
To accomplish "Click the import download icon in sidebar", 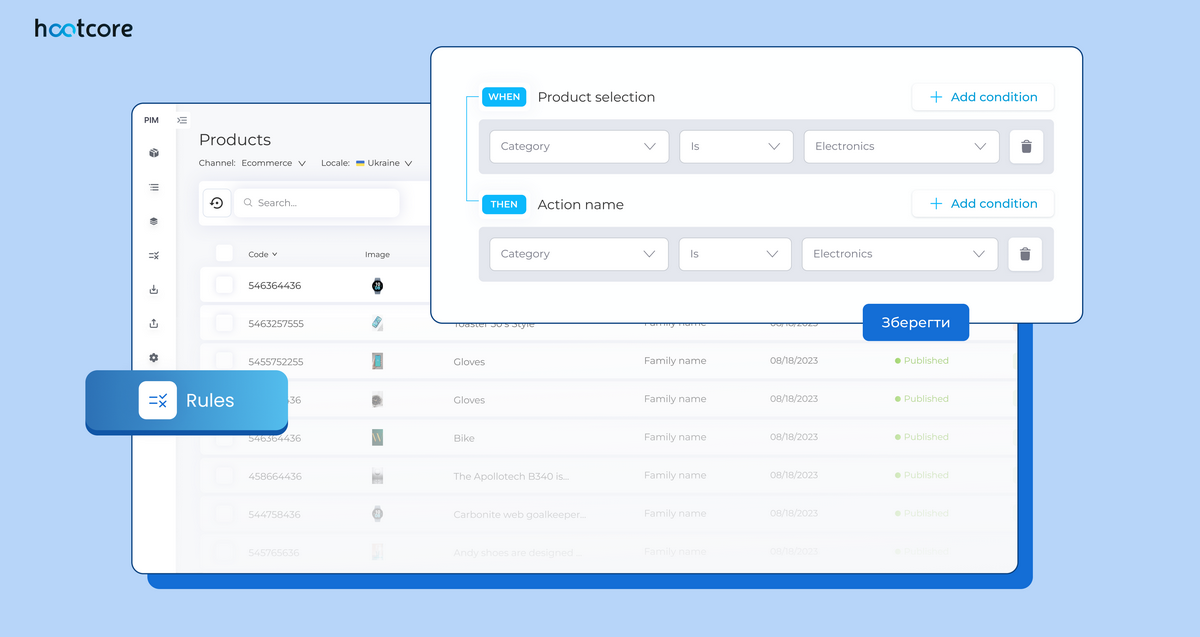I will [x=154, y=290].
